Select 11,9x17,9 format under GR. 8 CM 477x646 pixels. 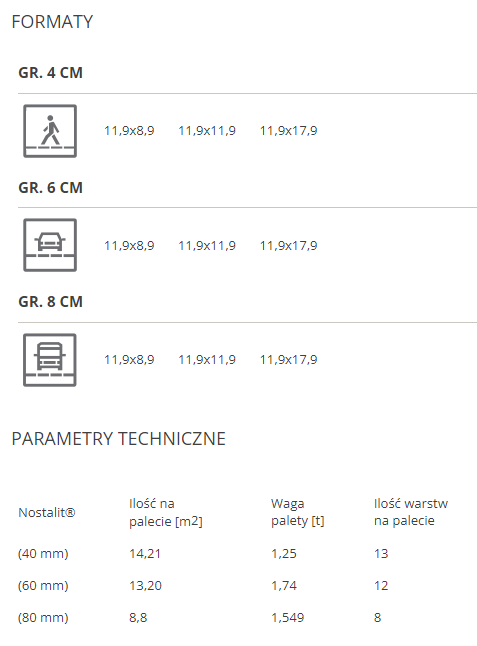[288, 360]
